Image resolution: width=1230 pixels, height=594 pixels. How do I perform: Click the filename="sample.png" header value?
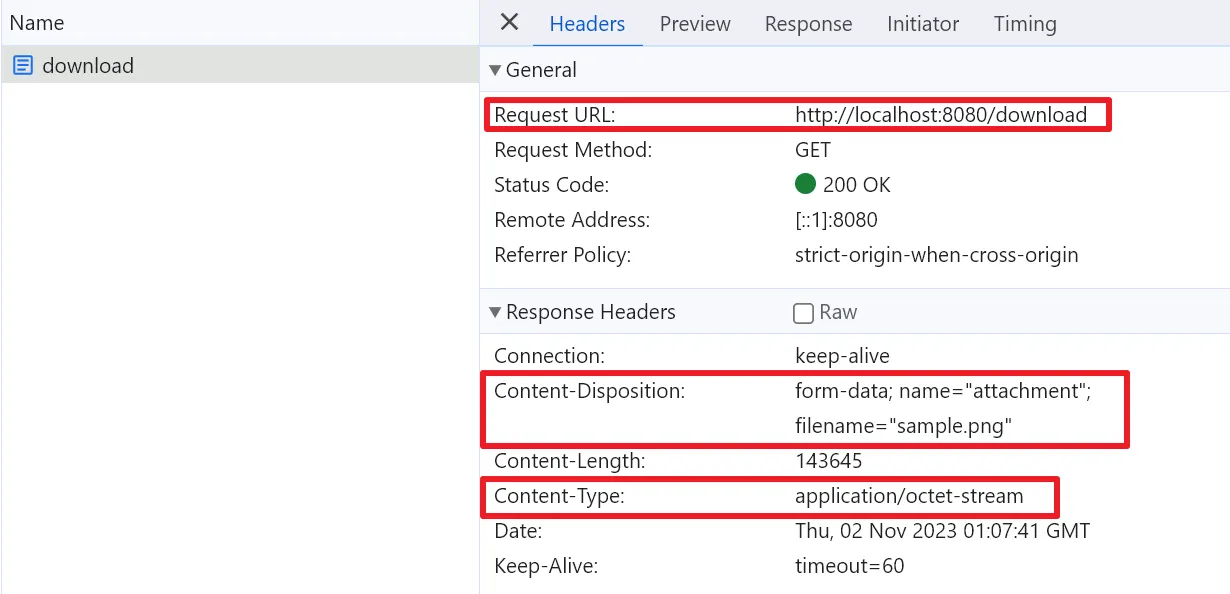904,427
